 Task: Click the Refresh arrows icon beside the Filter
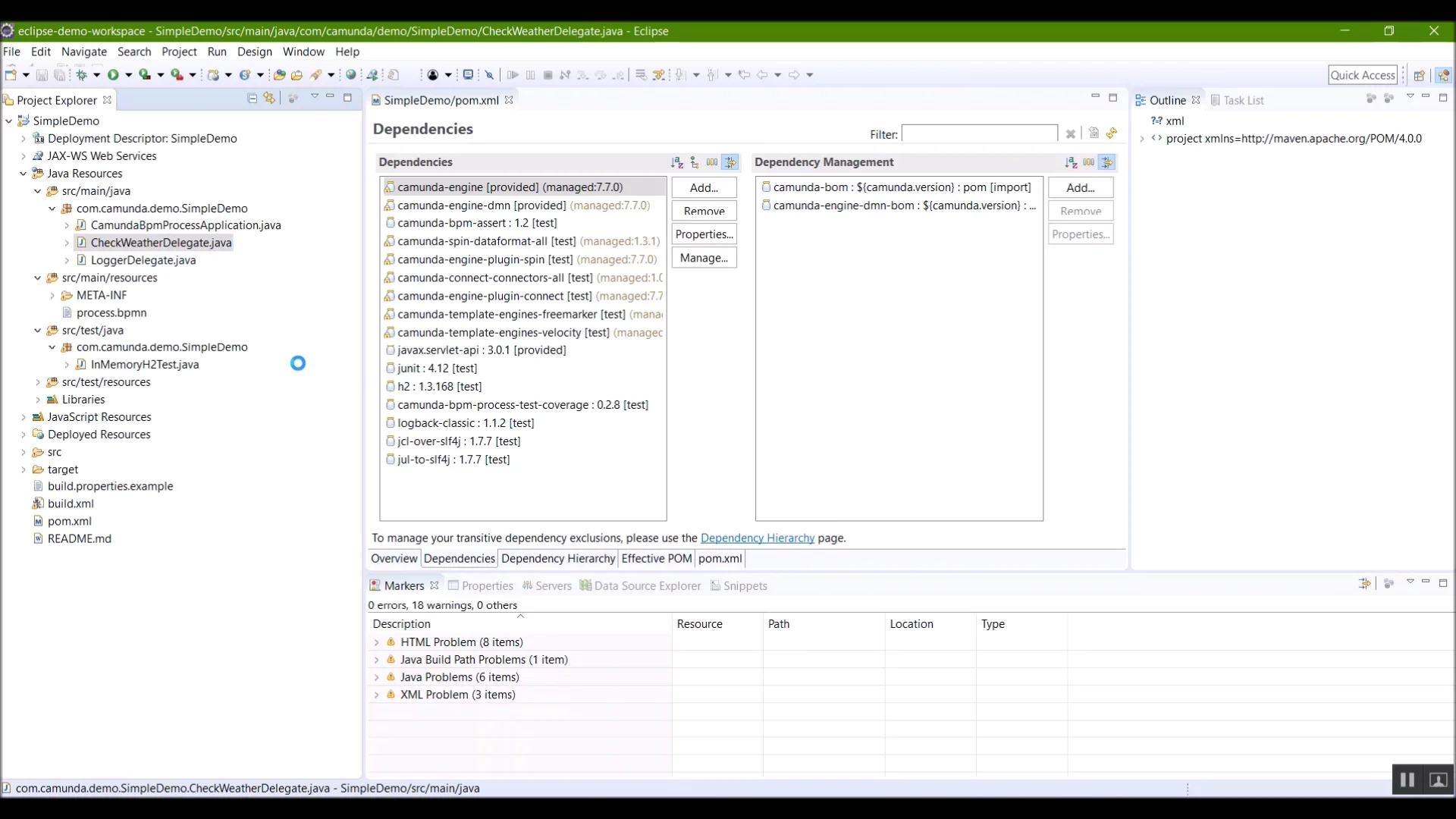pyautogui.click(x=1112, y=133)
